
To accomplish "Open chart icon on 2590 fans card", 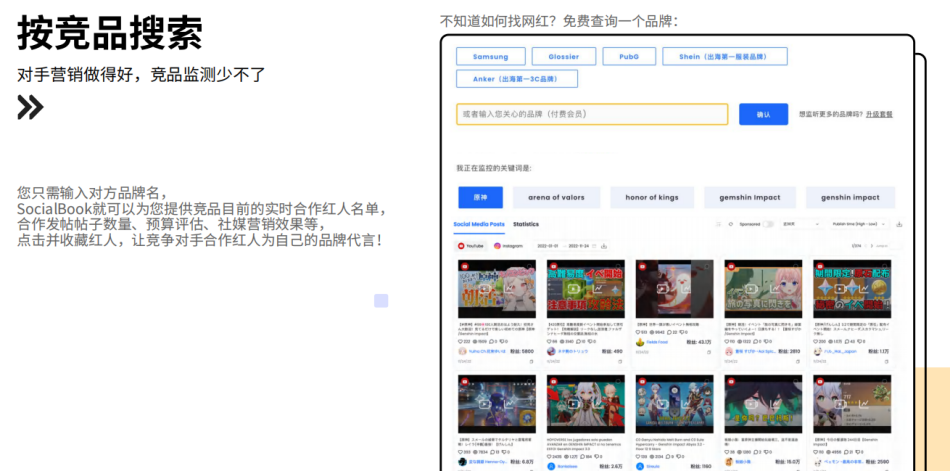I will (x=862, y=404).
